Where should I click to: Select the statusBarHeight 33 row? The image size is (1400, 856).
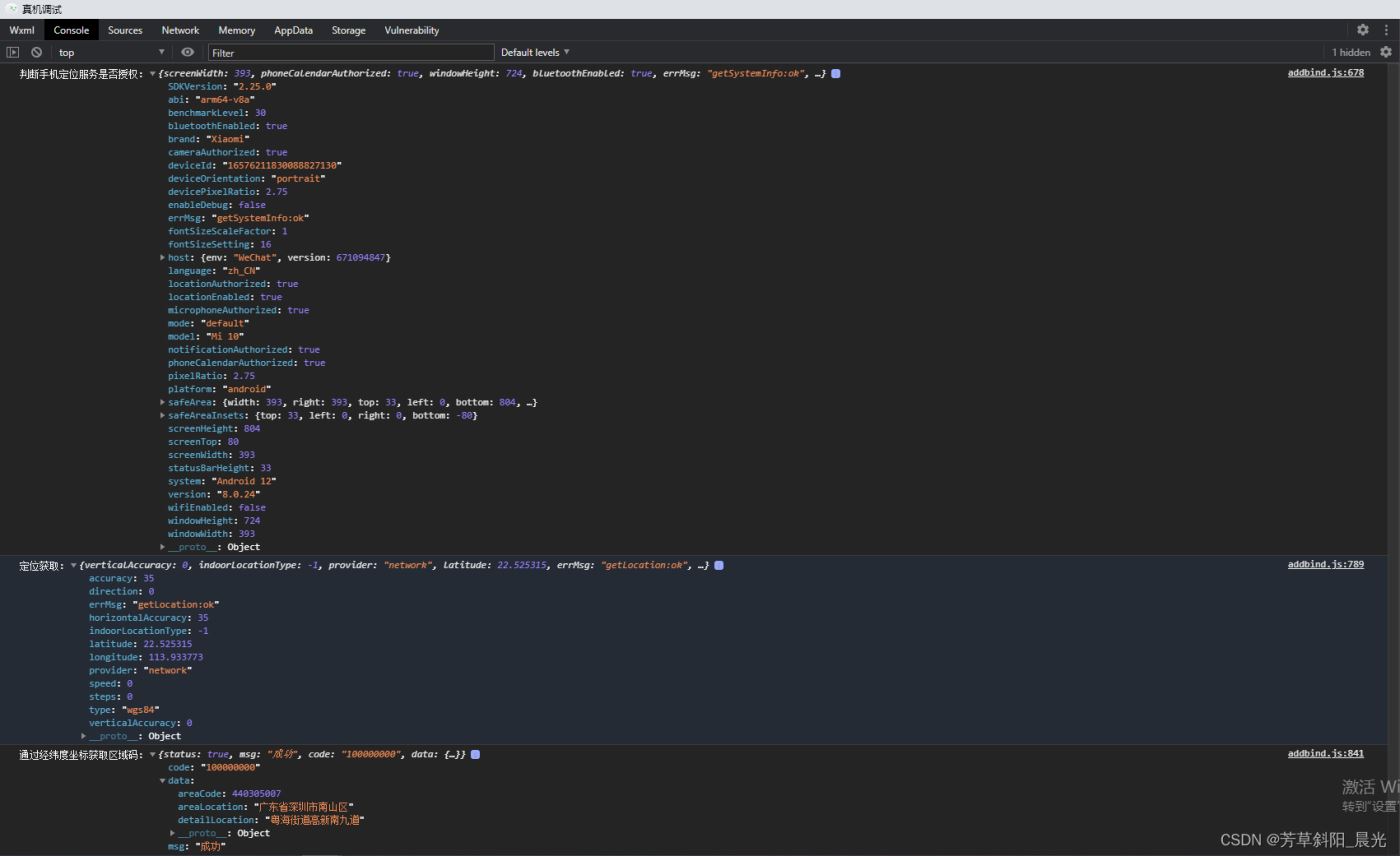pos(220,468)
